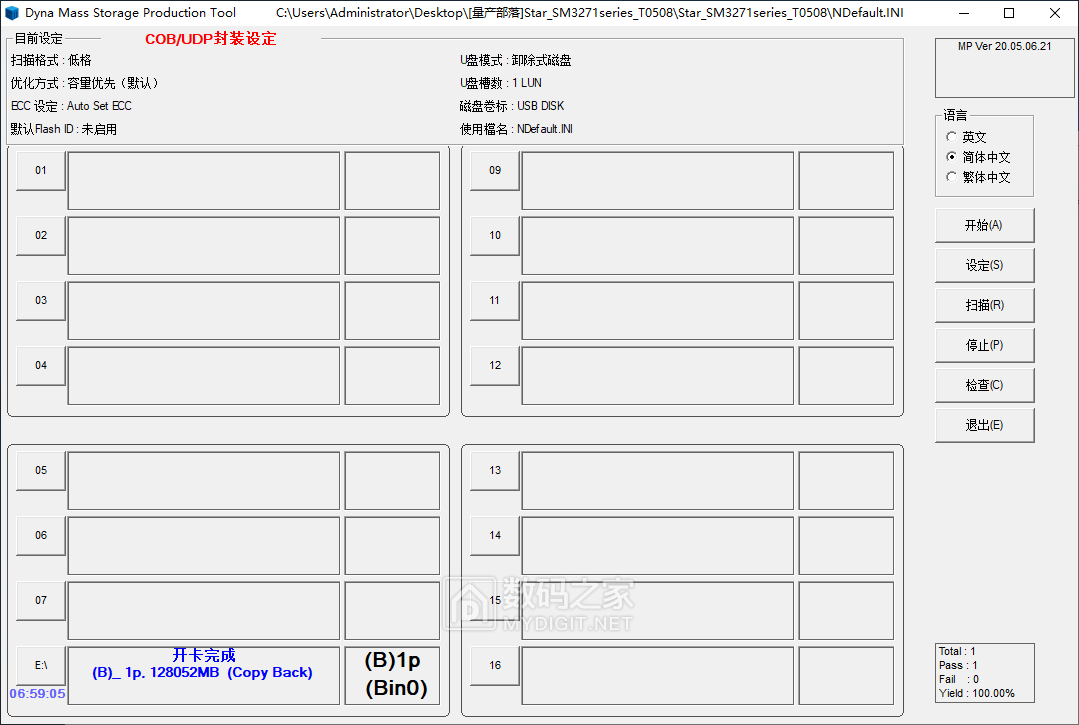Click port 01 slot button
This screenshot has width=1079, height=725.
click(x=41, y=171)
